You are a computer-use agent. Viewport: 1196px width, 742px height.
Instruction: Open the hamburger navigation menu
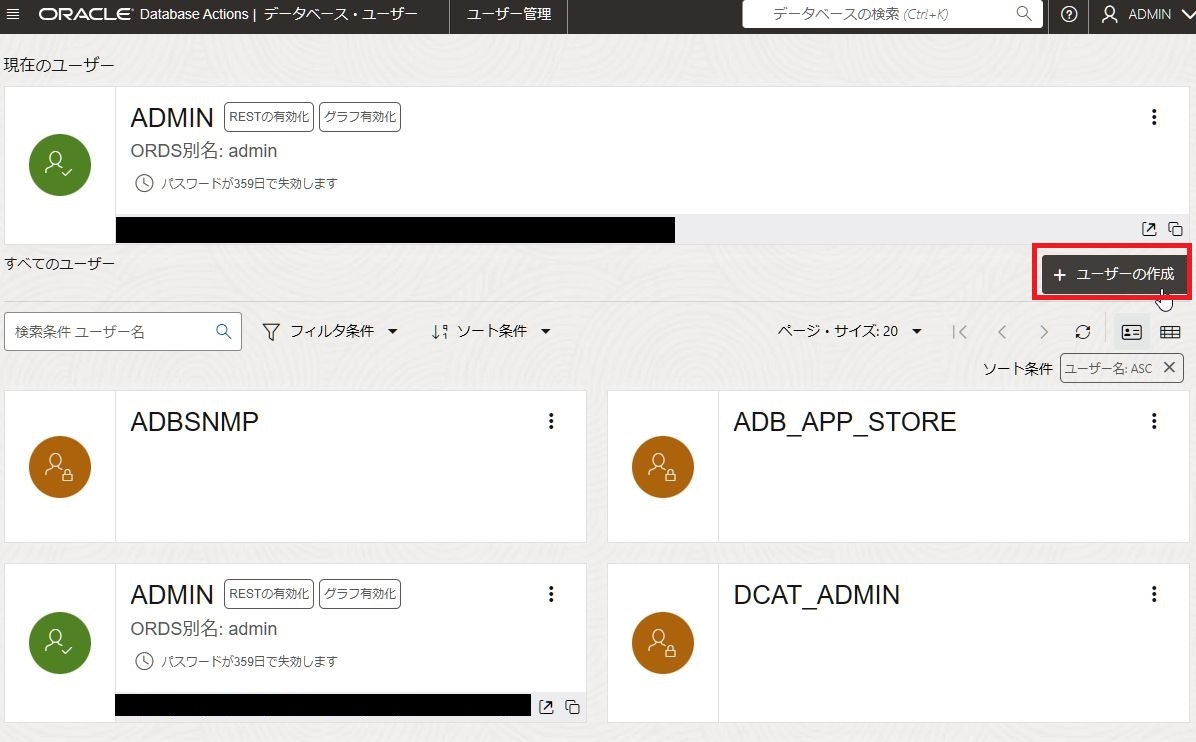click(13, 14)
